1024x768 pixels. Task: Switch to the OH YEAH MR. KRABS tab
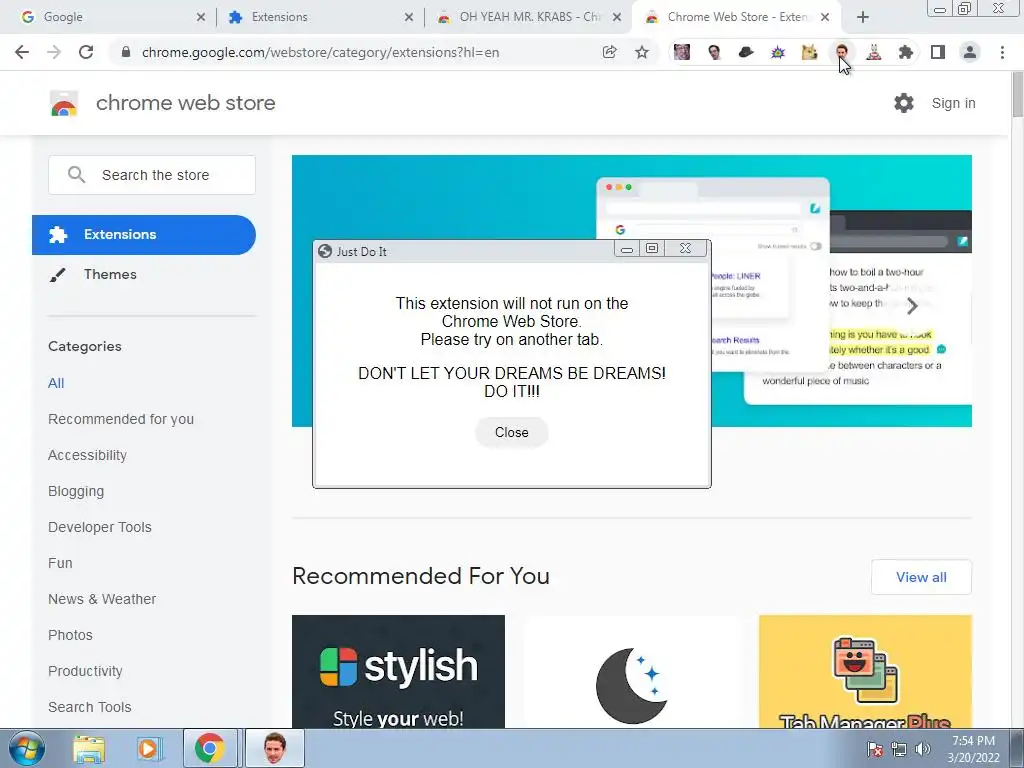(x=528, y=17)
